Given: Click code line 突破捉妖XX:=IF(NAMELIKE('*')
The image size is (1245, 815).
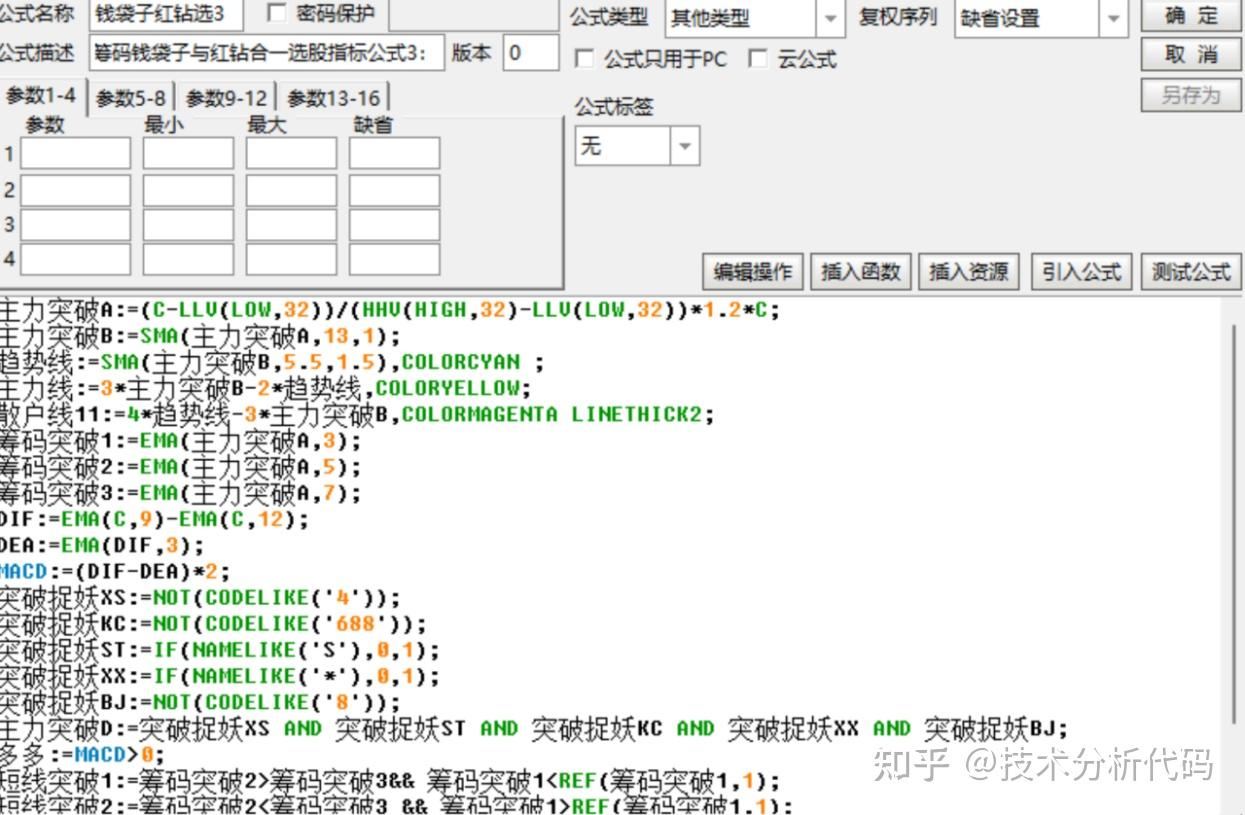Looking at the screenshot, I should (x=220, y=676).
